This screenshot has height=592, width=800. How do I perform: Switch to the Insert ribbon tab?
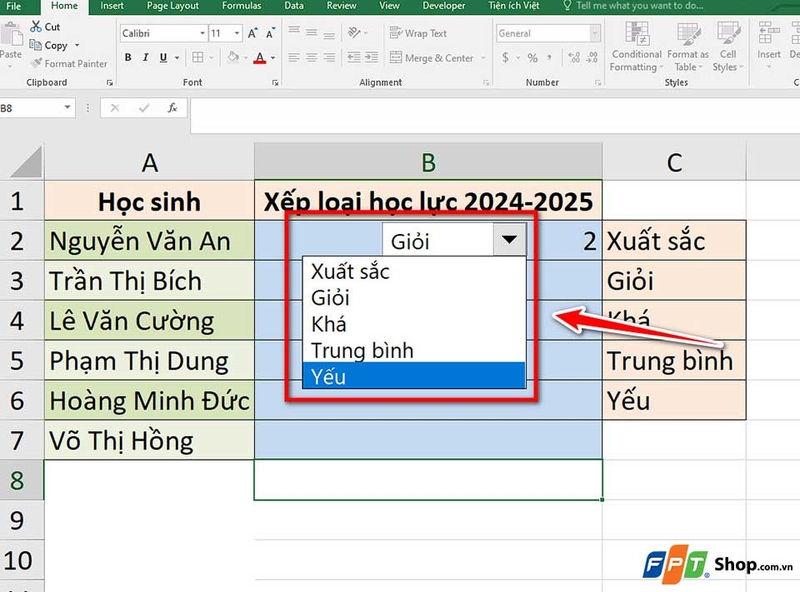point(111,6)
